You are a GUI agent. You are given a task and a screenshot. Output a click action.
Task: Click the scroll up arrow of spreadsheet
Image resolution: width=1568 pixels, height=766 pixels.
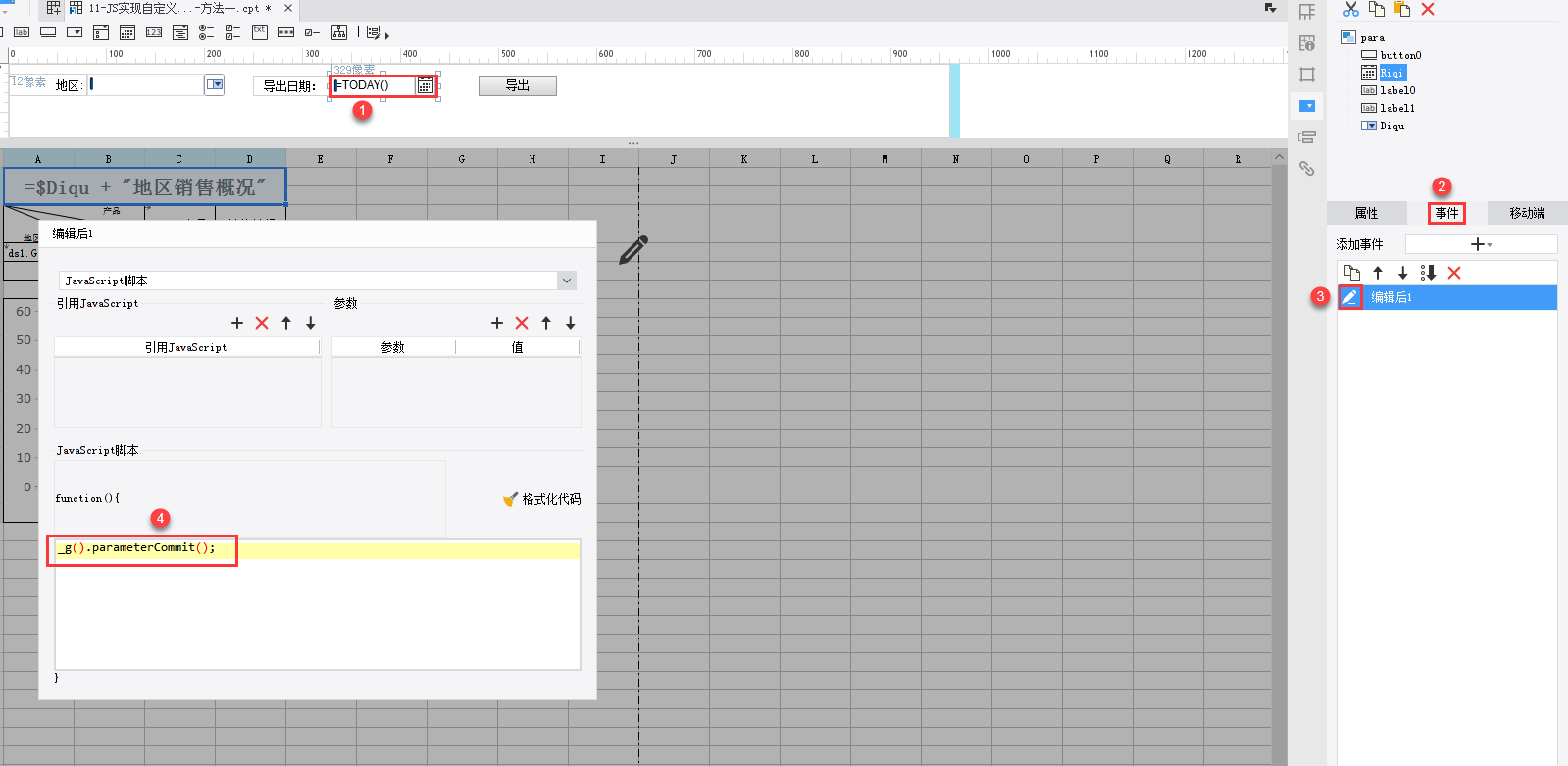click(x=1279, y=158)
